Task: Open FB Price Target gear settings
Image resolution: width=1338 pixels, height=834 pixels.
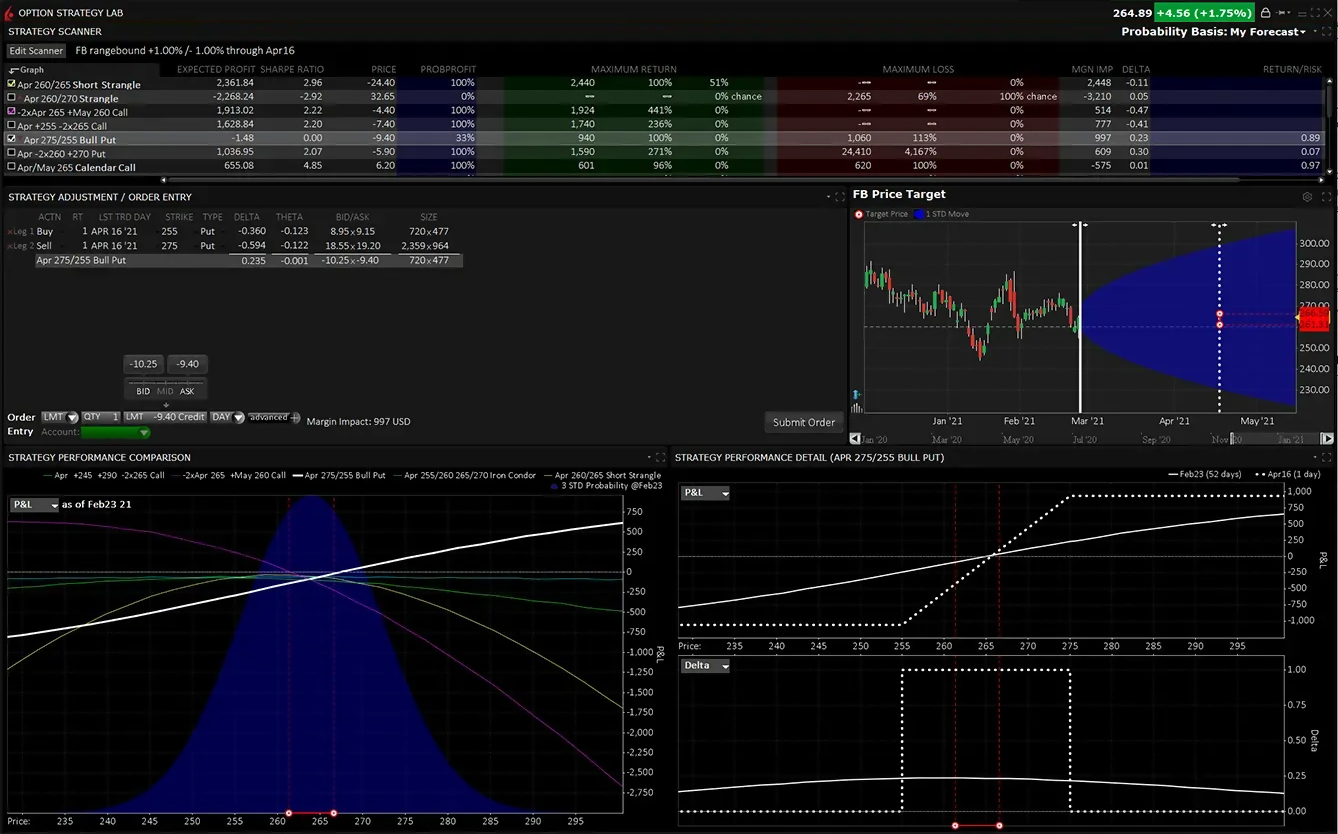Action: click(1307, 197)
